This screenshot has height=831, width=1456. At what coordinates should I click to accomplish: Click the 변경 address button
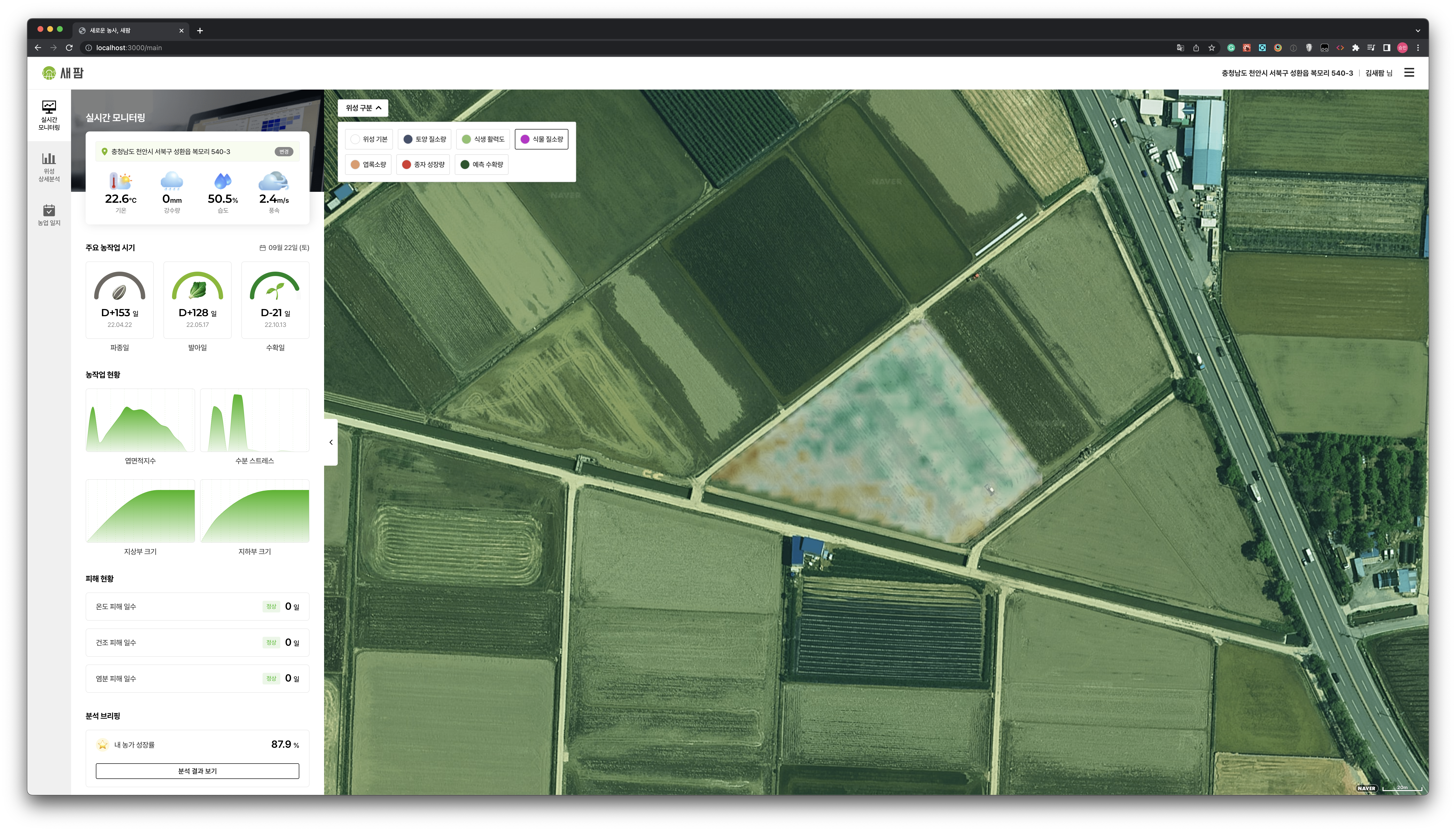click(x=283, y=152)
